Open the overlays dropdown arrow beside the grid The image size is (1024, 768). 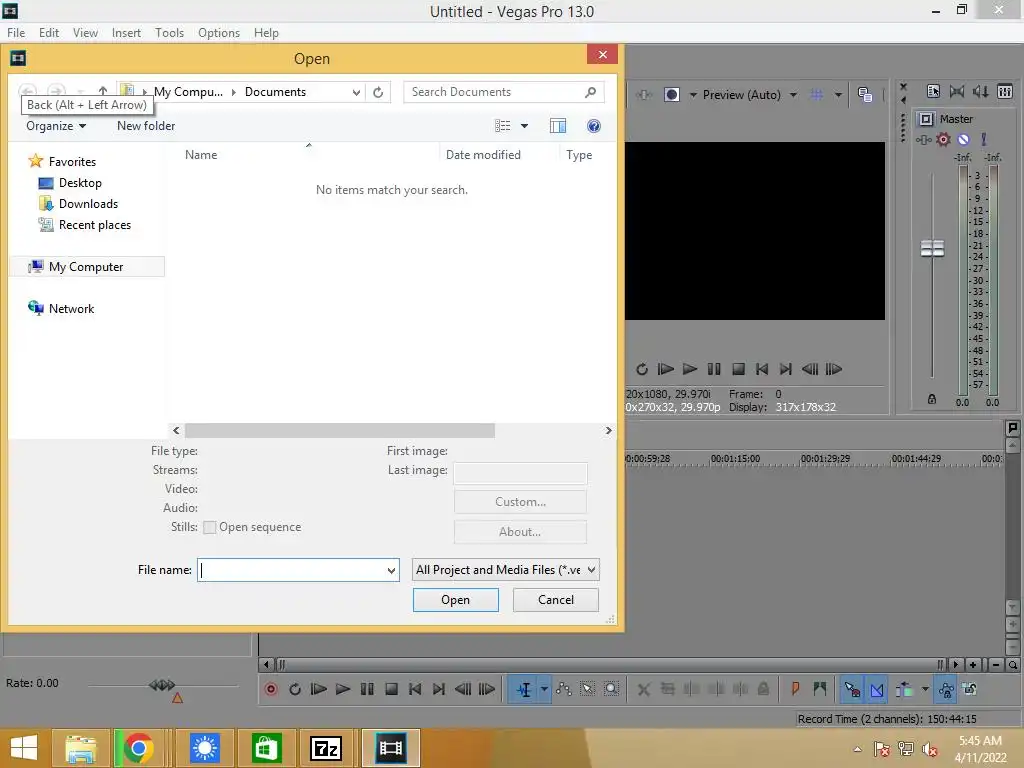coord(838,95)
